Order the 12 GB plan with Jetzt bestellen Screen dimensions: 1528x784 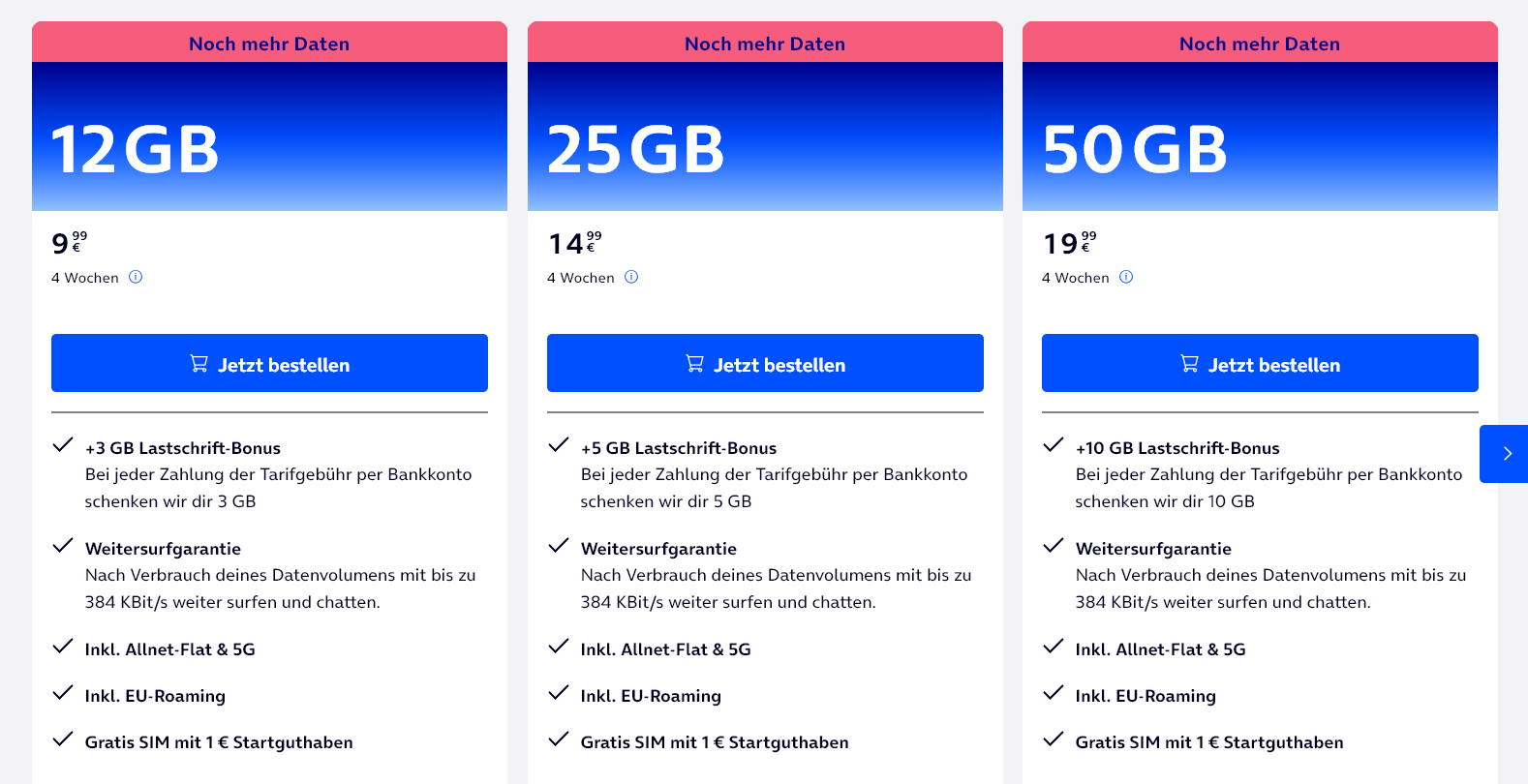[269, 363]
